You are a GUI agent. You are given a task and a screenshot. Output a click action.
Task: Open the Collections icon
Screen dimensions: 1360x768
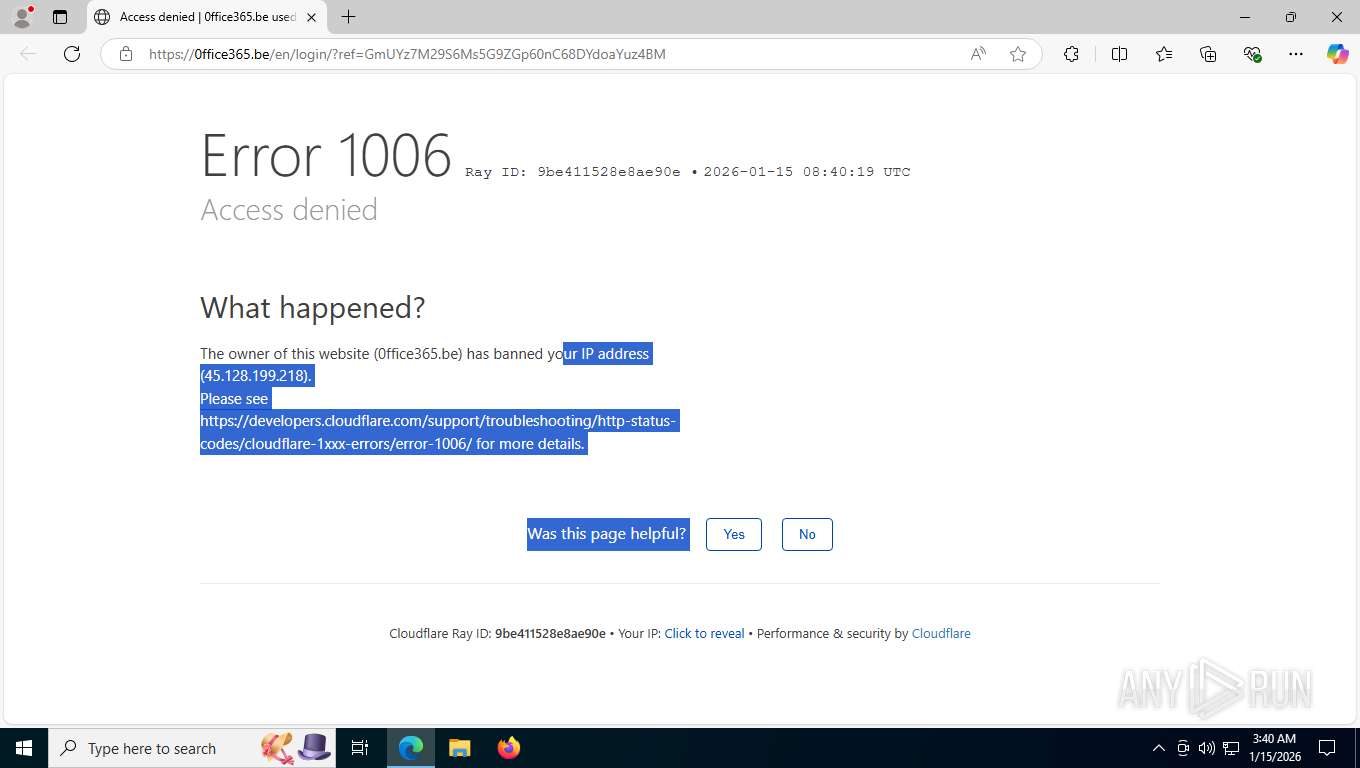[1208, 54]
